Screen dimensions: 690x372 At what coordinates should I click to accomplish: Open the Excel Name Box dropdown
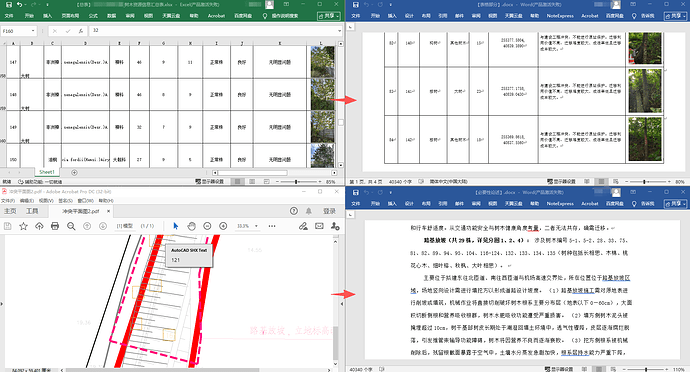click(33, 31)
